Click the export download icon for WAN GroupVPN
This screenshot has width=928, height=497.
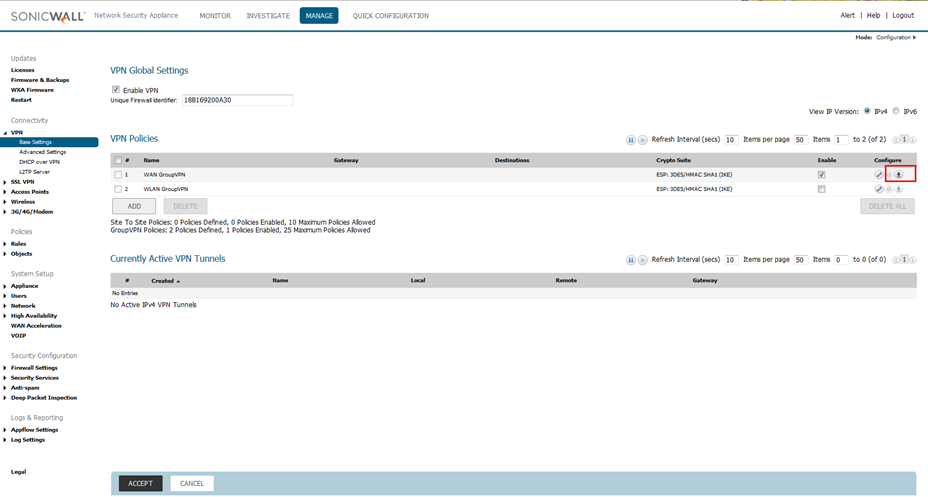(x=898, y=174)
